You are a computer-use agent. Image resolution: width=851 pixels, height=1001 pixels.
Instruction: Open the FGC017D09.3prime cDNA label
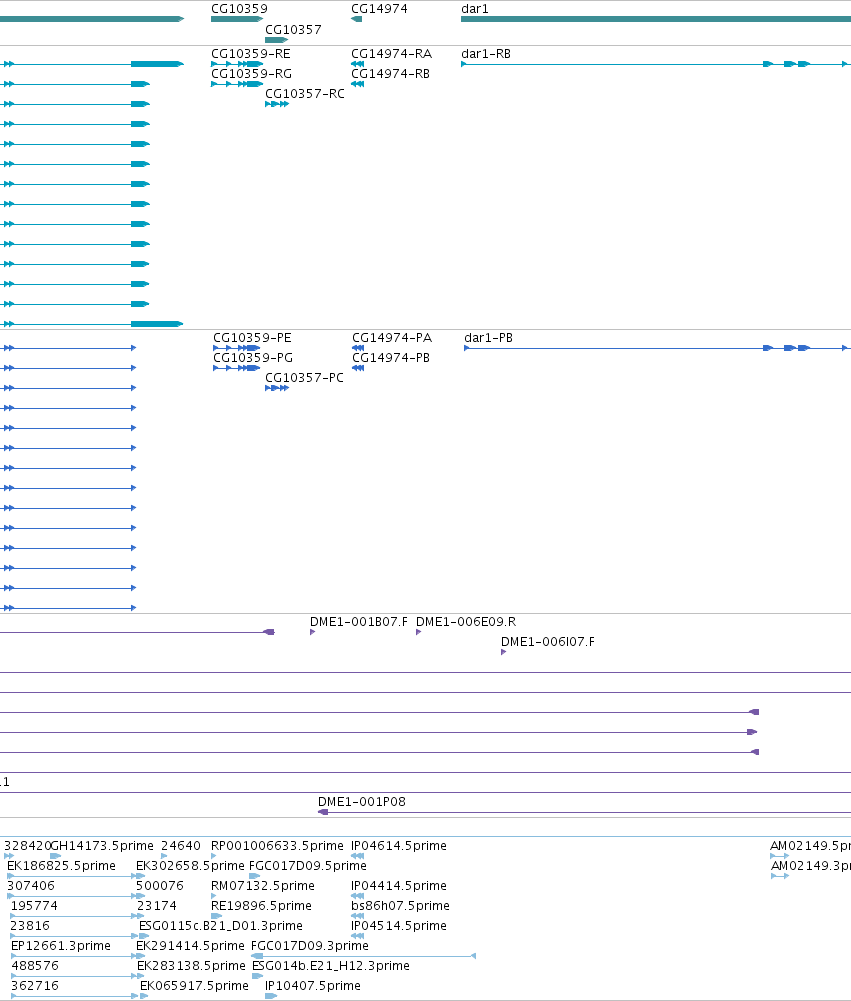pos(310,946)
